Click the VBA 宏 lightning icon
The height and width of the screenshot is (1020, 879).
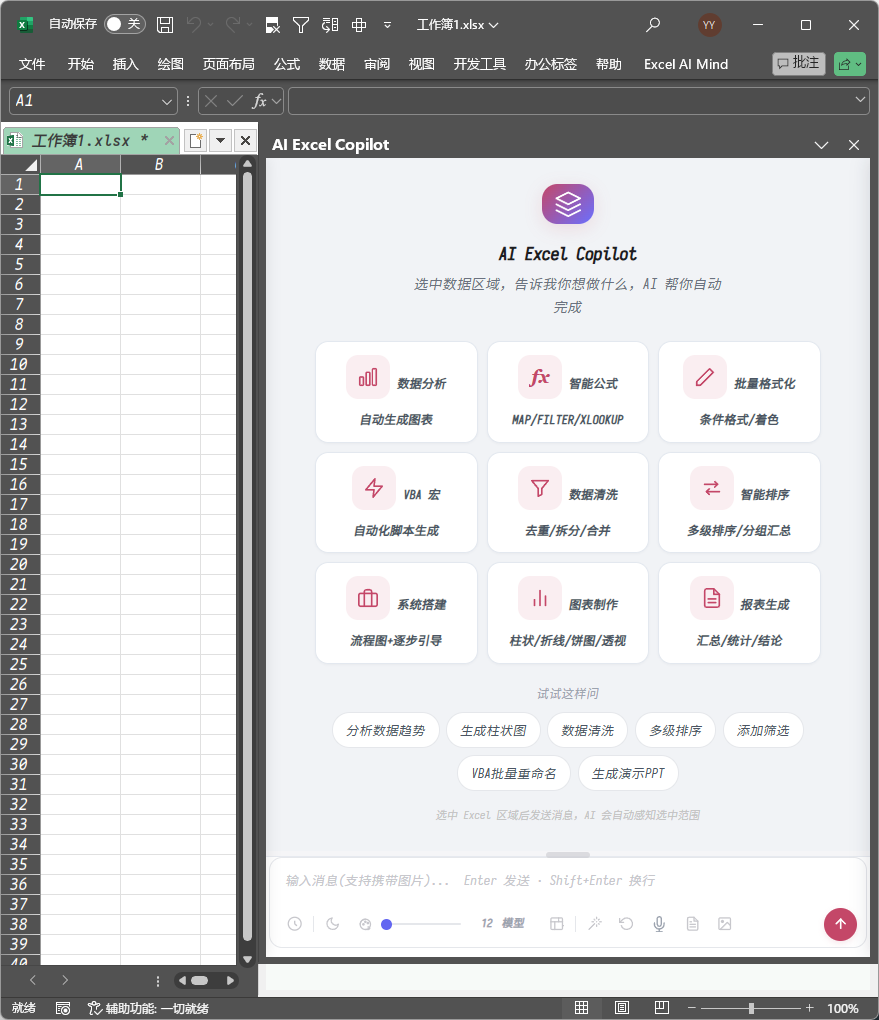tap(373, 488)
